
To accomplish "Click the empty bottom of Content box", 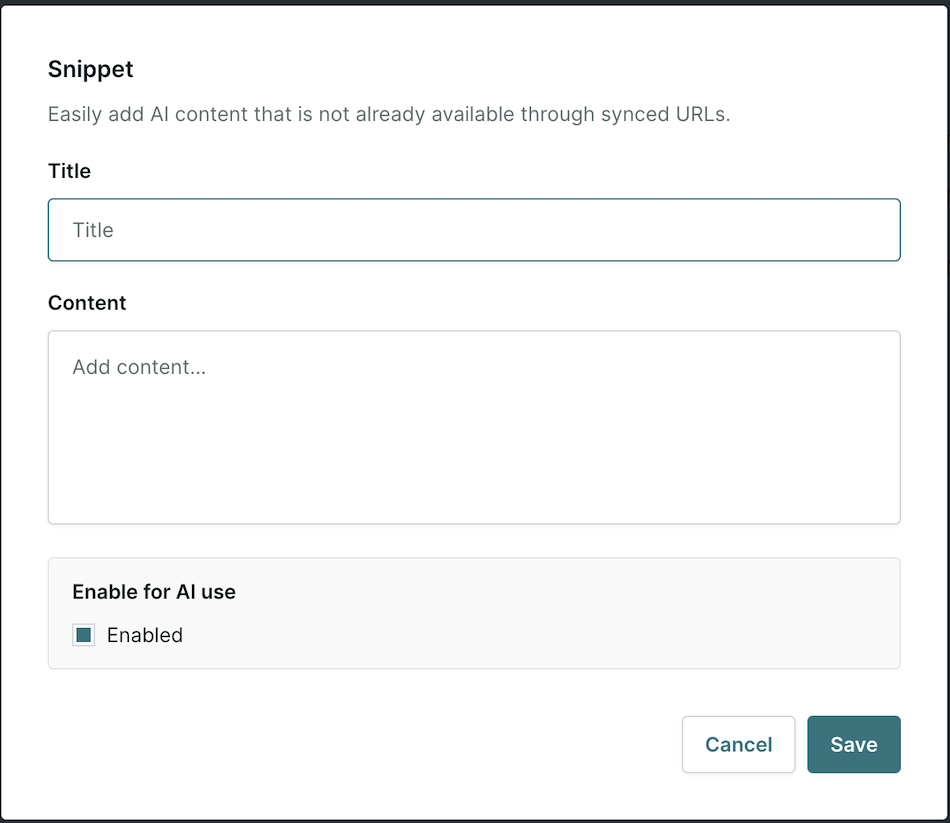I will [x=474, y=485].
